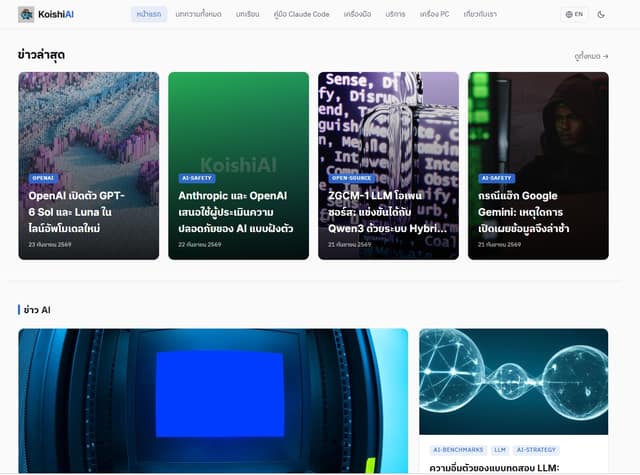Click the OPENAI tag badge

[x=43, y=178]
